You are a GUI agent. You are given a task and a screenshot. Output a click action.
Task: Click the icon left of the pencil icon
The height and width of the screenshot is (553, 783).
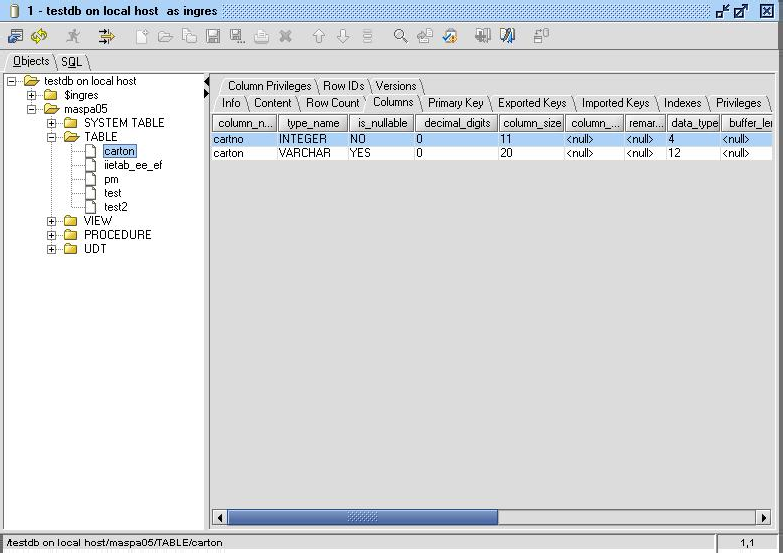click(x=482, y=36)
